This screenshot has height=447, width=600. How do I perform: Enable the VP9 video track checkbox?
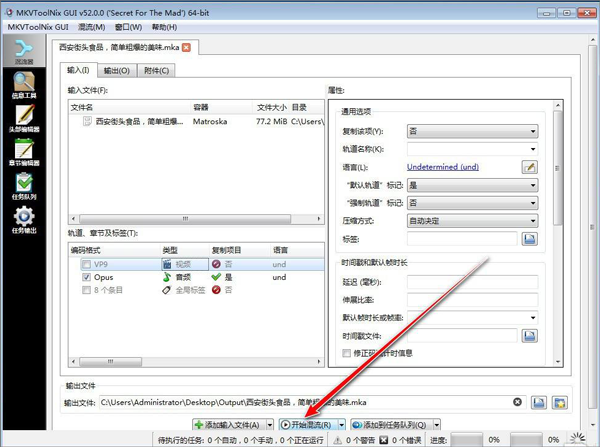[86, 264]
